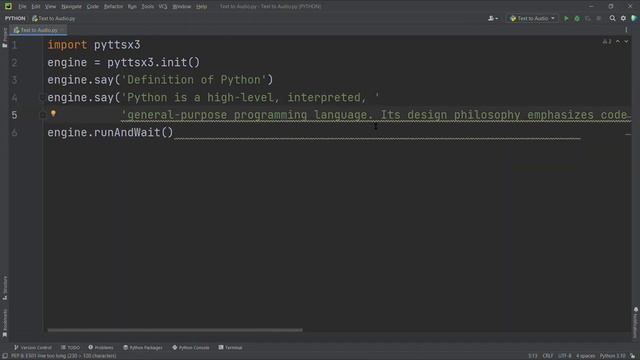Viewport: 640px width, 360px height.
Task: Open the VCS menu
Action: 163,7
